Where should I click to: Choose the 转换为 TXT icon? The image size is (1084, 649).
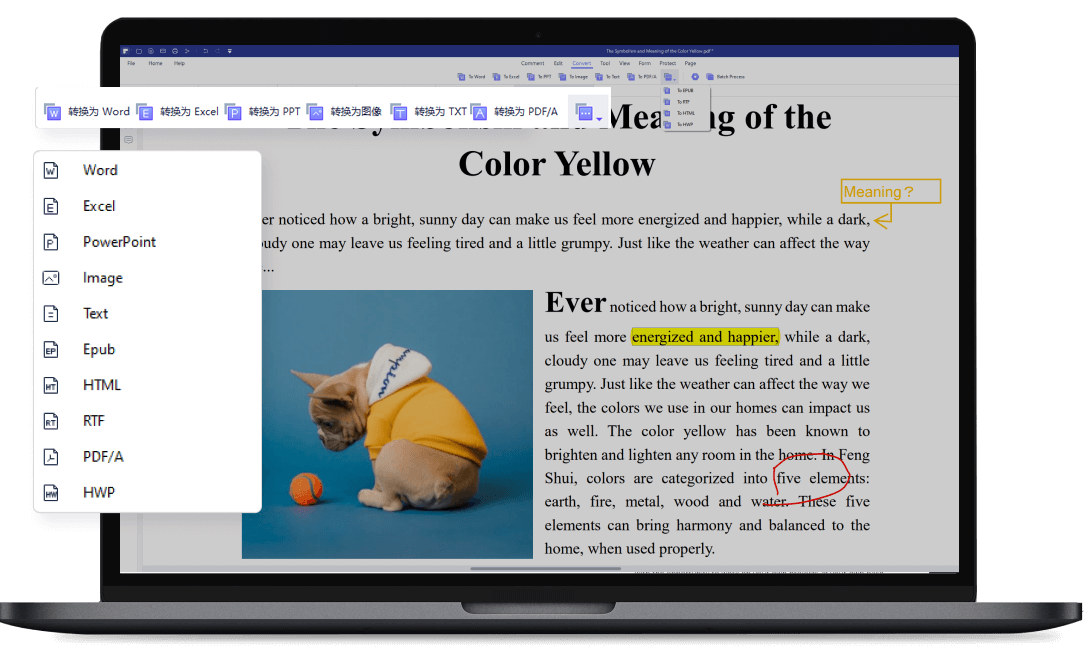[x=399, y=112]
